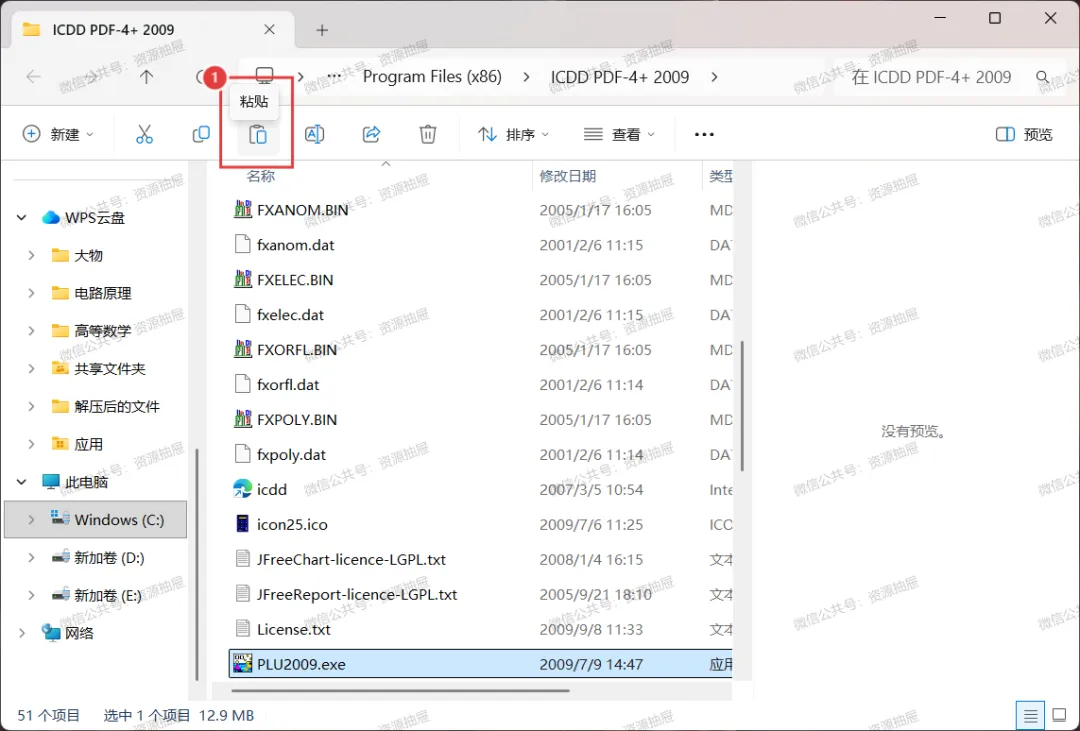The width and height of the screenshot is (1080, 731).
Task: Select License.txt file
Action: [x=282, y=629]
